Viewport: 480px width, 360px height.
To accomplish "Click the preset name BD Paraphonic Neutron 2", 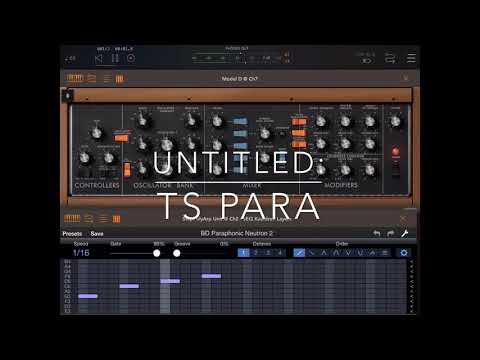I will click(237, 233).
